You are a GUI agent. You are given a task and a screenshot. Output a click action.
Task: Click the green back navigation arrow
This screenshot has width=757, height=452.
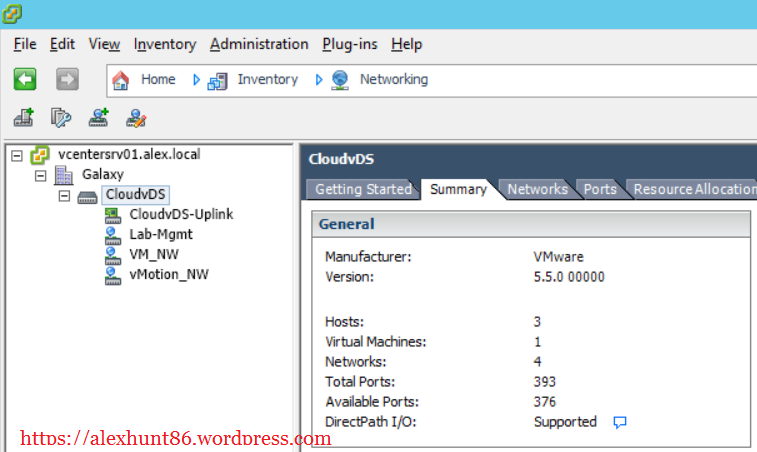tap(25, 79)
